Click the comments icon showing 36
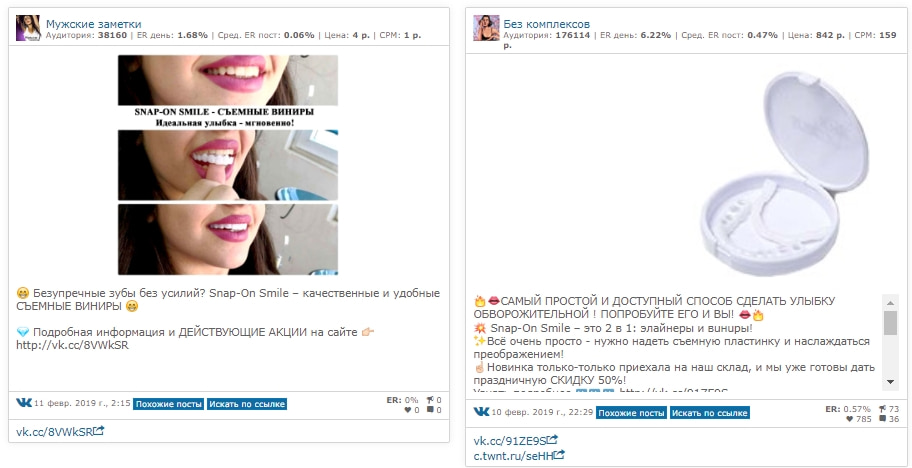This screenshot has width=912, height=468. coord(883,419)
